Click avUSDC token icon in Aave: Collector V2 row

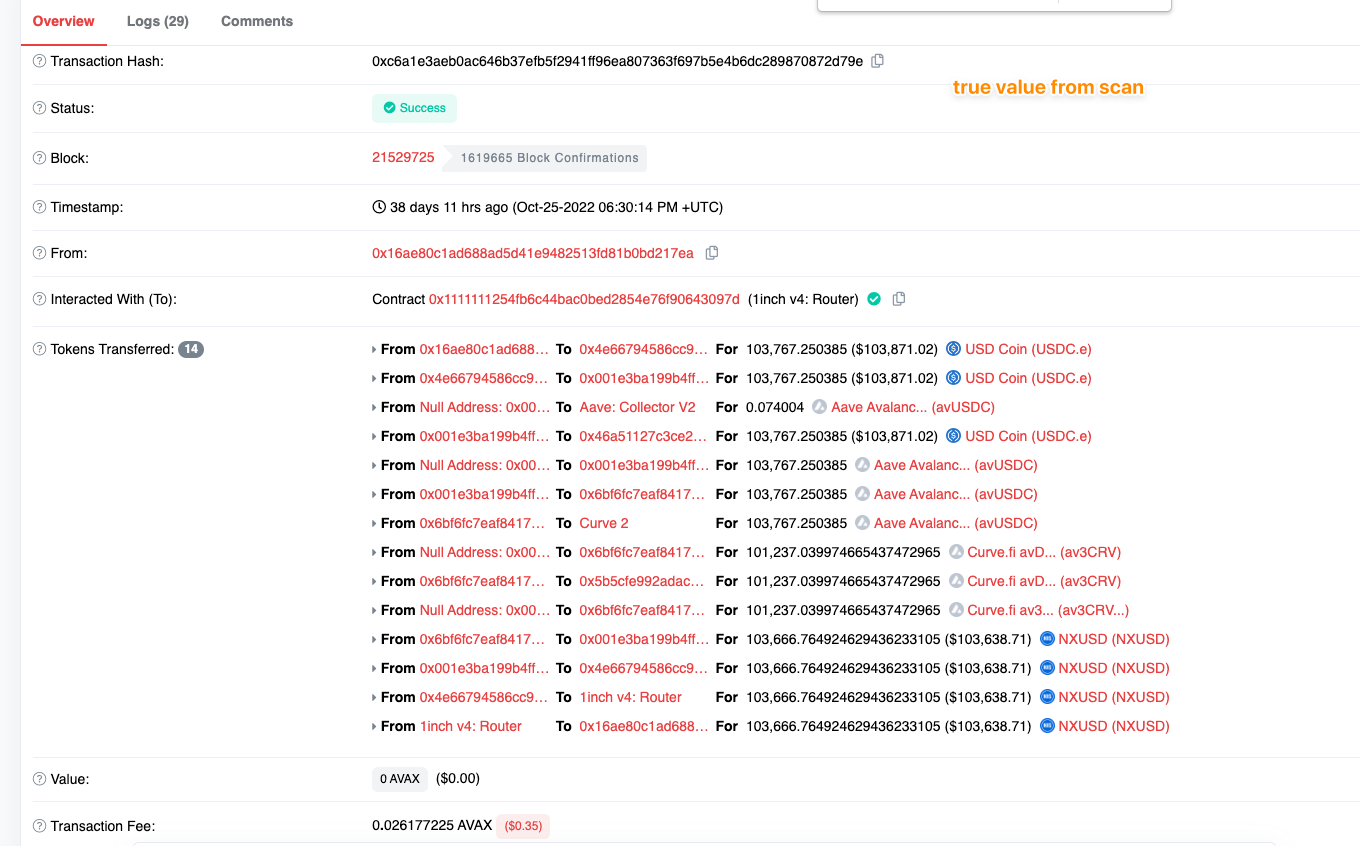click(819, 407)
